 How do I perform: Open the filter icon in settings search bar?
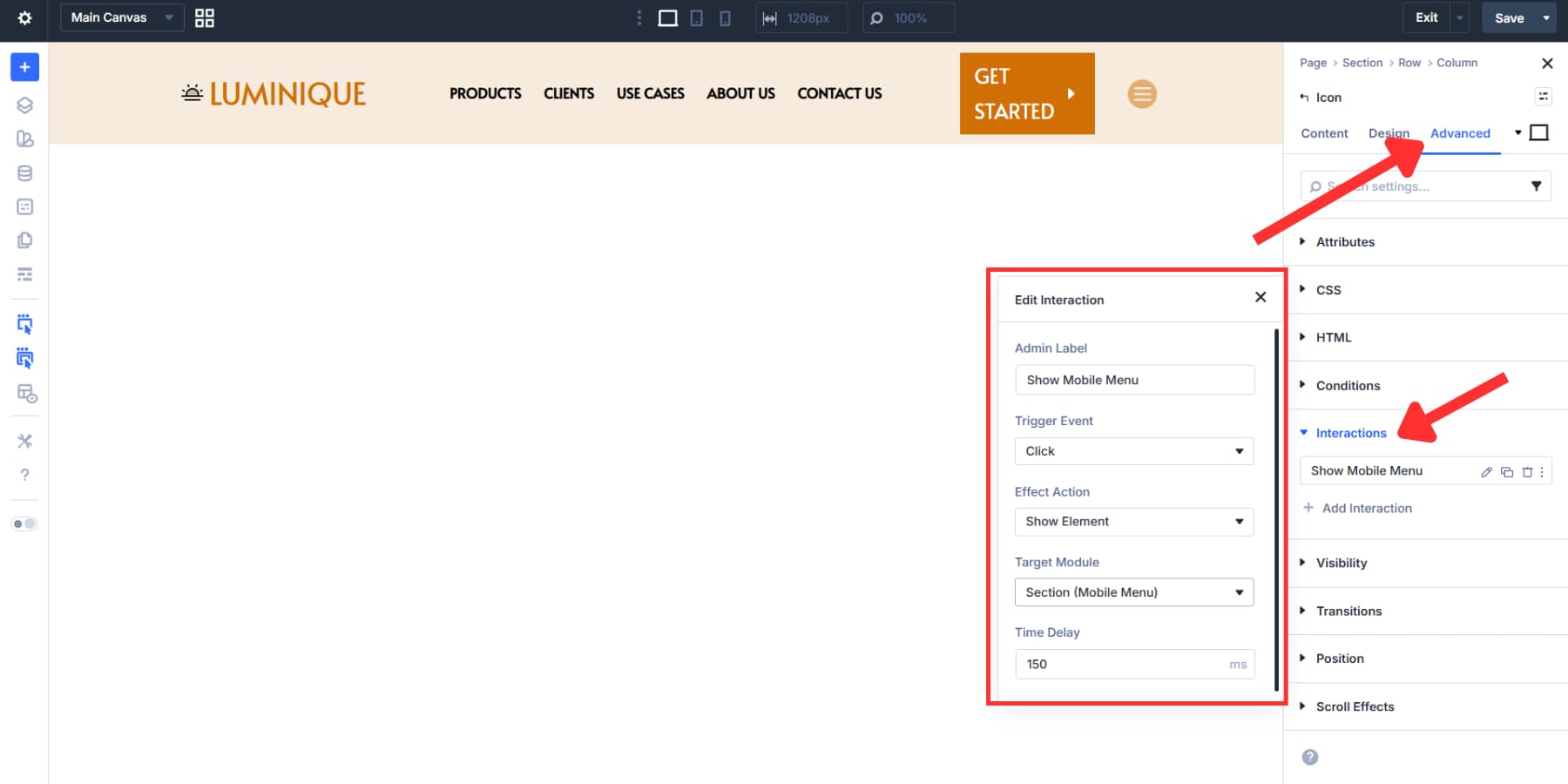click(x=1537, y=186)
